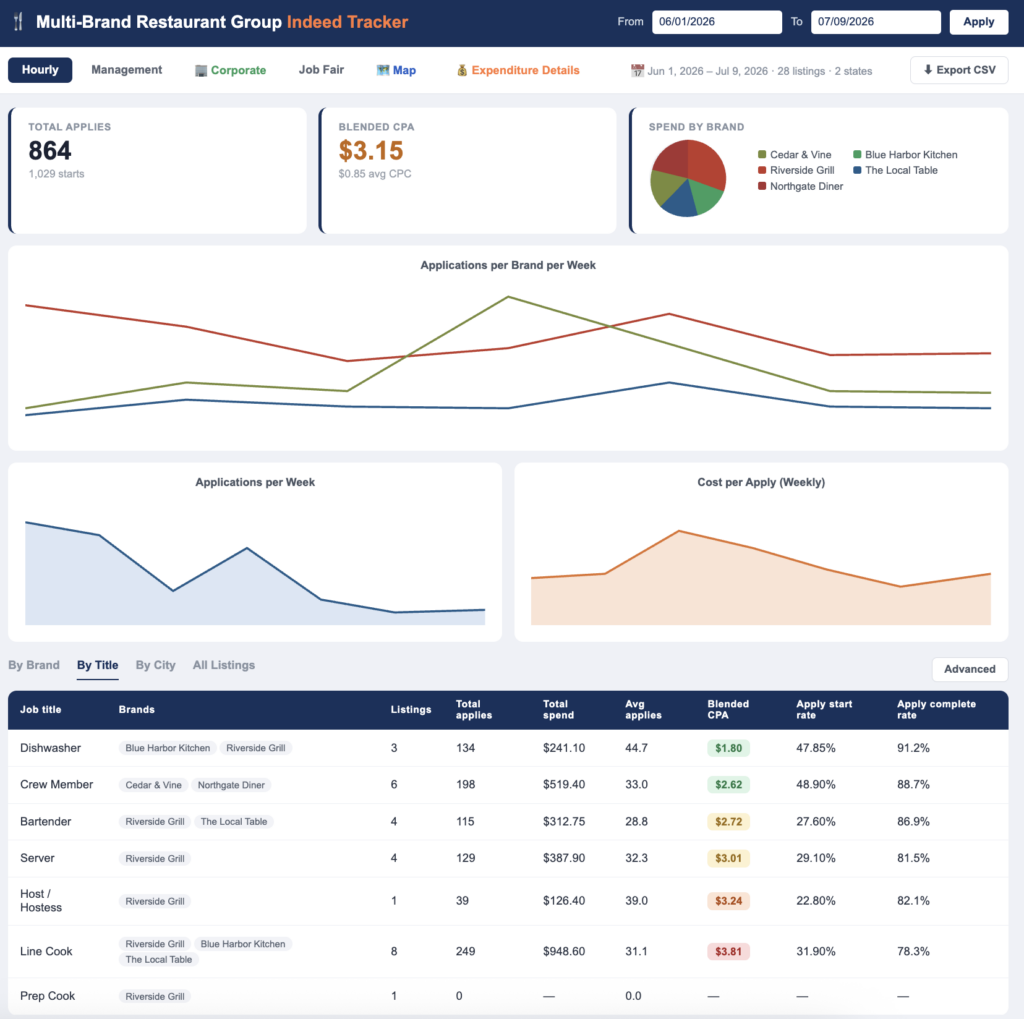
Task: Show the By Brand table view
Action: tap(34, 665)
